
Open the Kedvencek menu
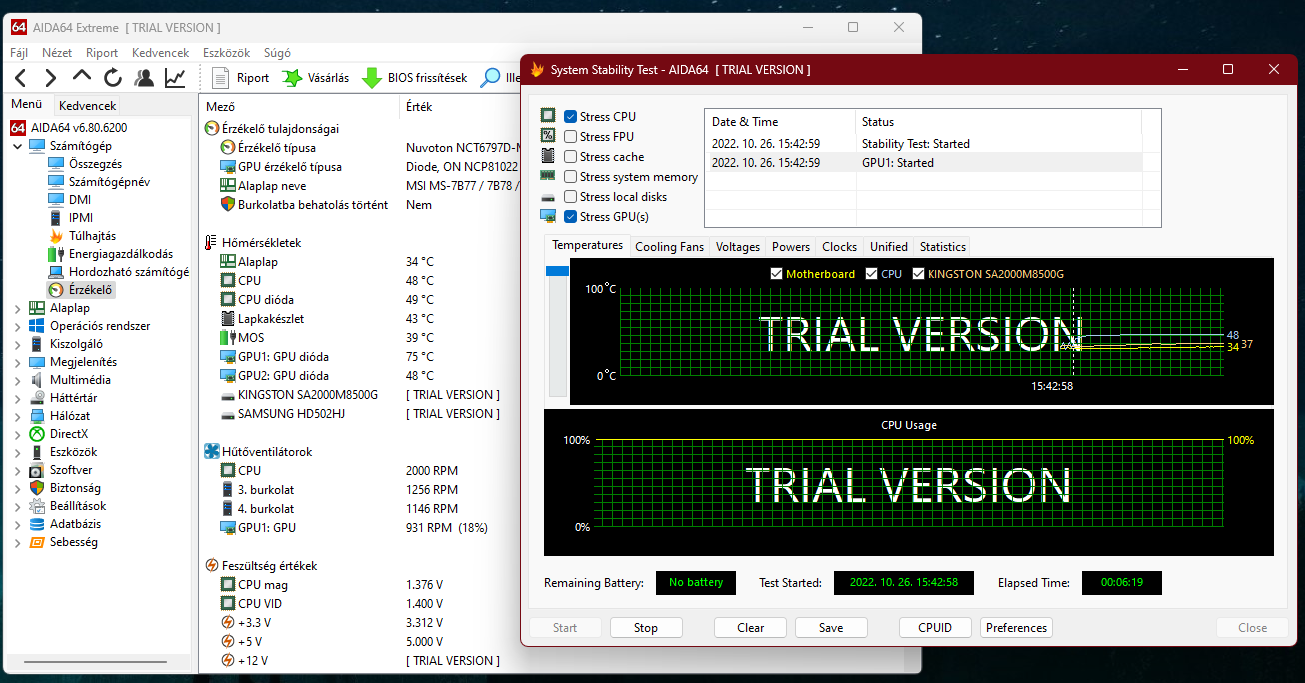click(161, 53)
